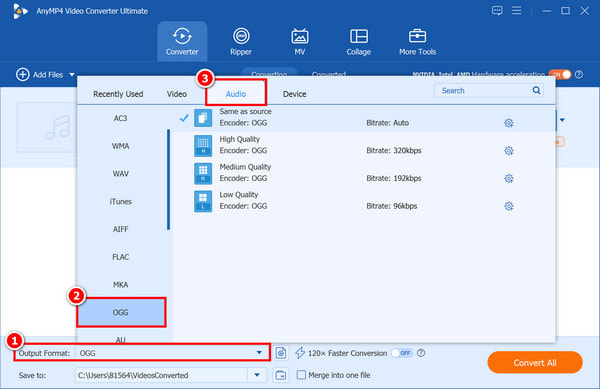Select FLAC format in list
This screenshot has width=600, height=389.
(x=120, y=257)
